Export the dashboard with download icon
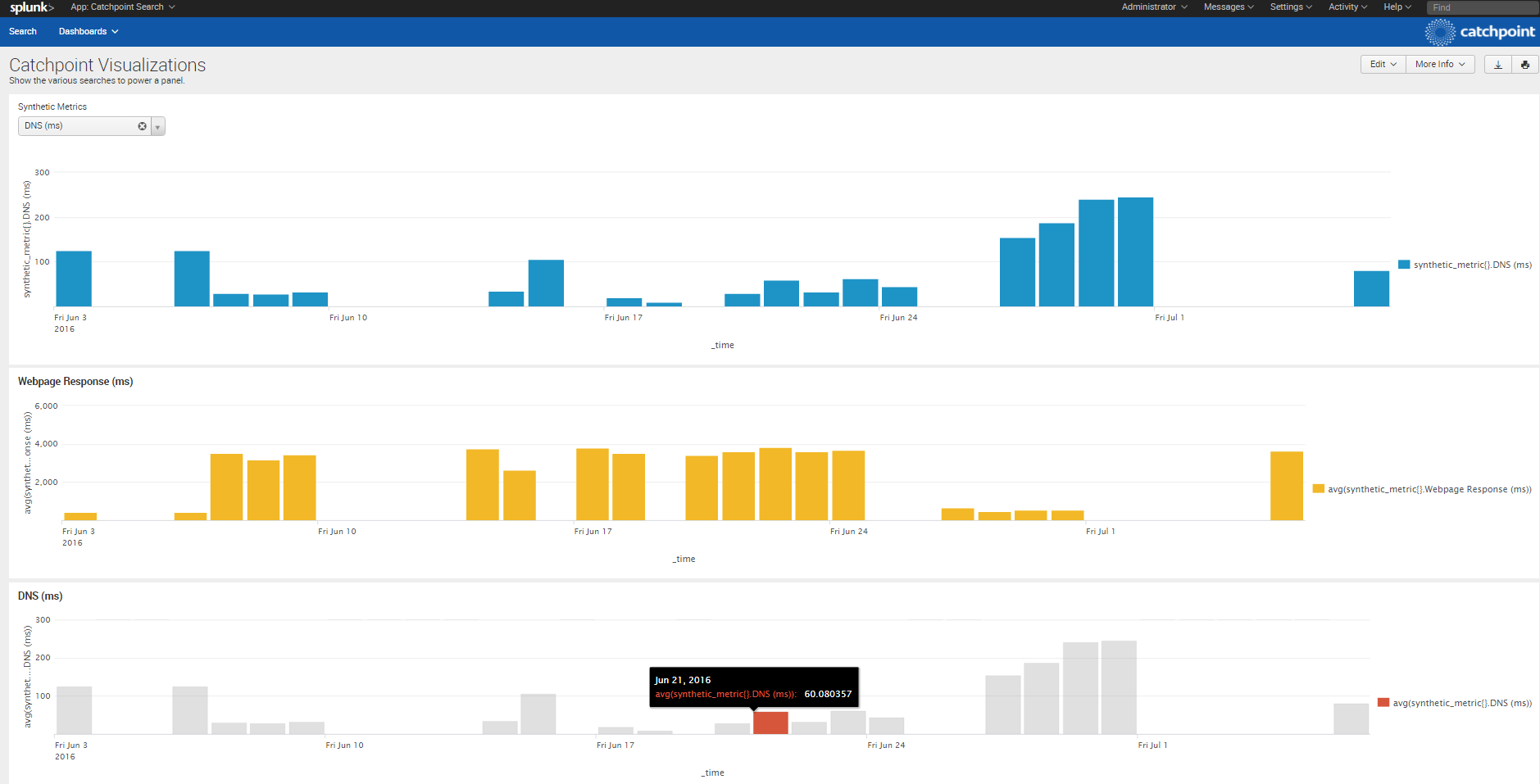 coord(1498,65)
